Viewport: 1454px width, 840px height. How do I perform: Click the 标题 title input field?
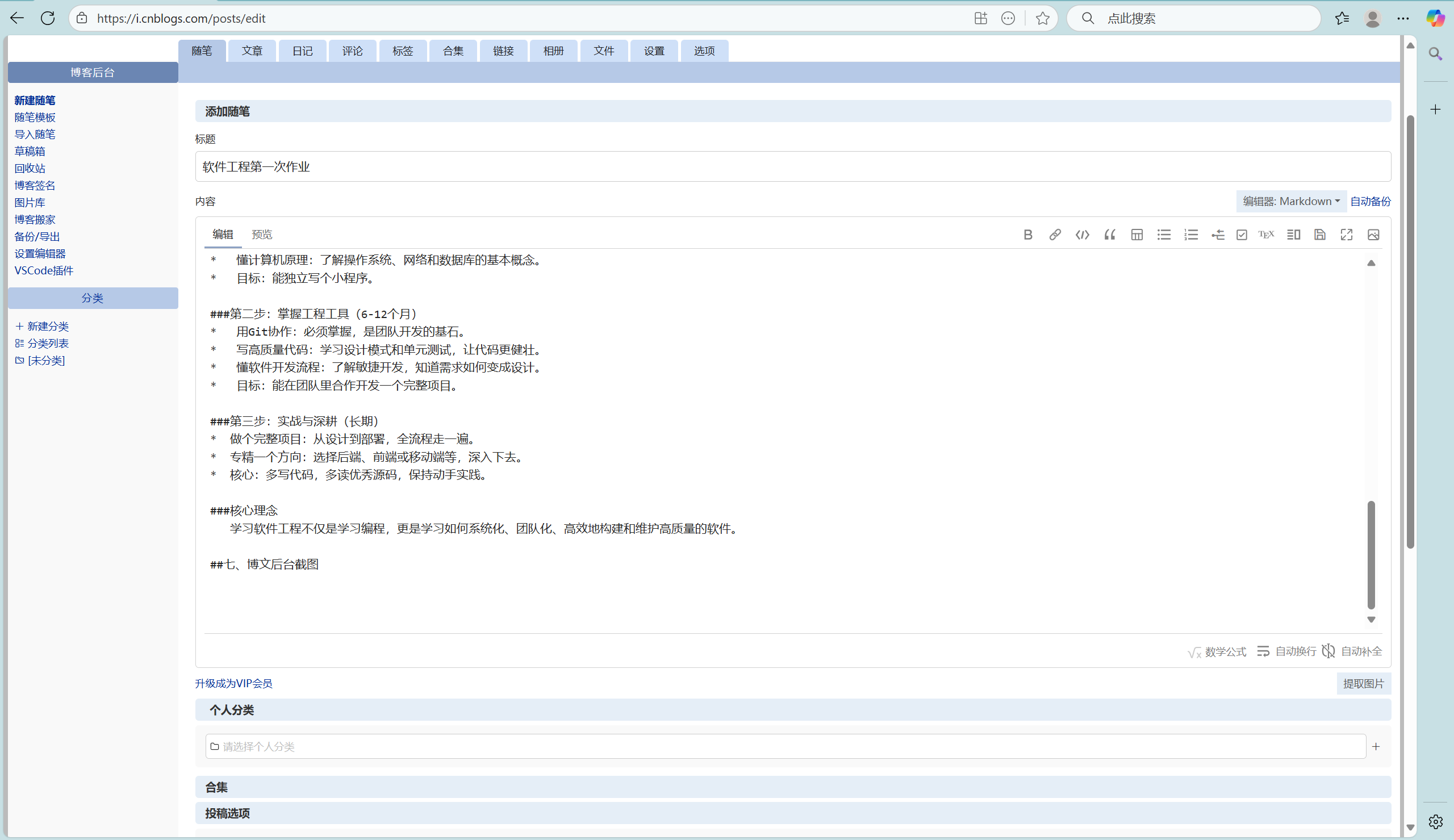[792, 167]
